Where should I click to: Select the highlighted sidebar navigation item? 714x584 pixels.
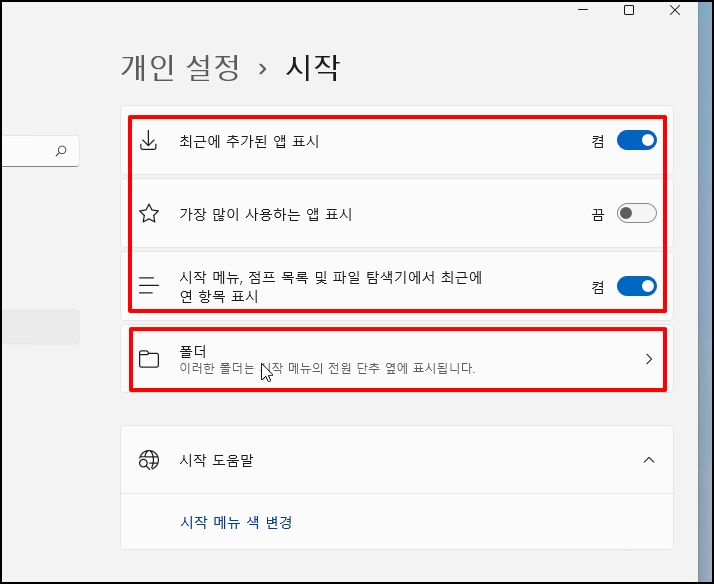coord(41,326)
